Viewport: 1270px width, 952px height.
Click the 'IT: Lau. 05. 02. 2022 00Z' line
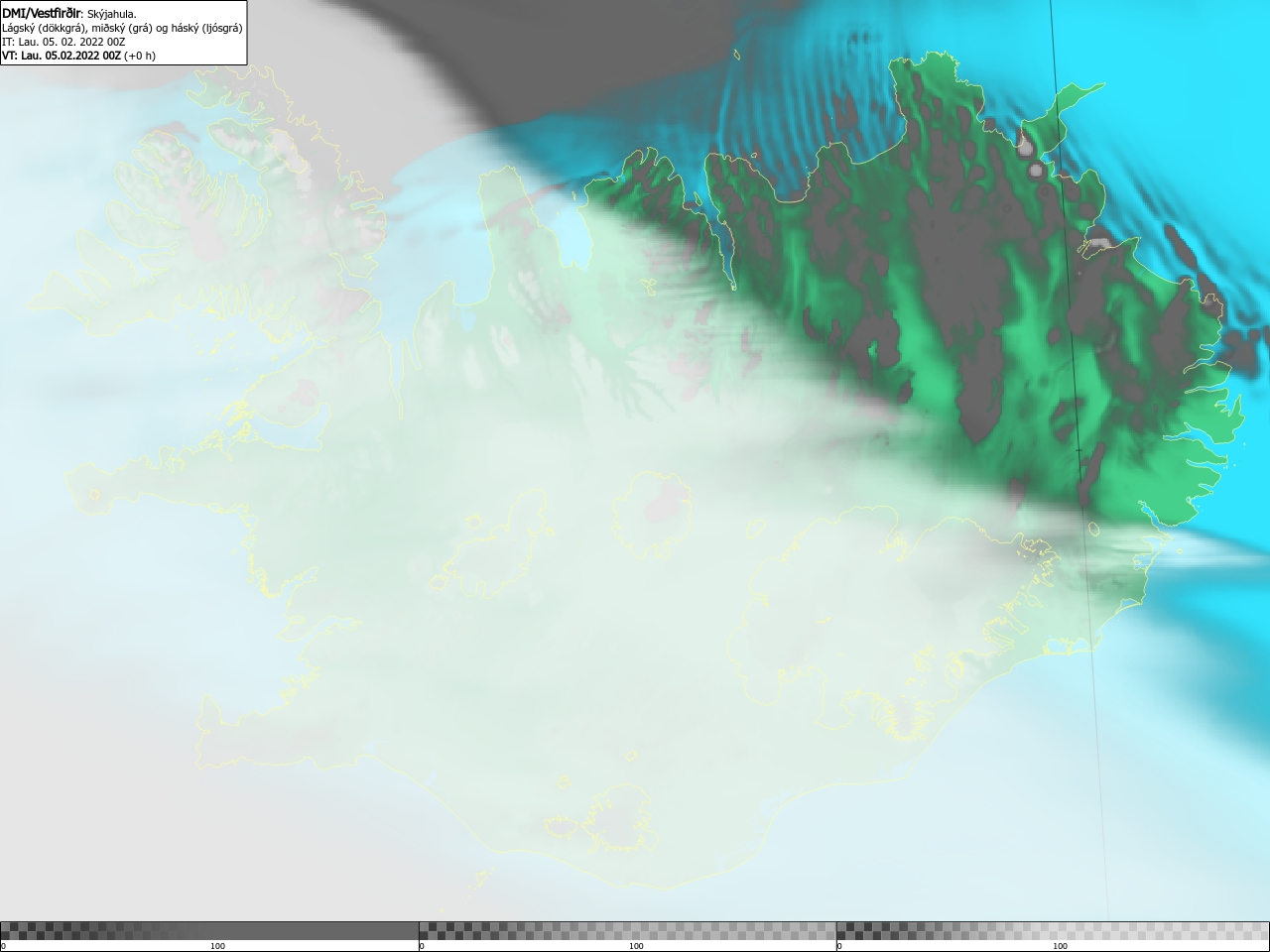(x=63, y=42)
